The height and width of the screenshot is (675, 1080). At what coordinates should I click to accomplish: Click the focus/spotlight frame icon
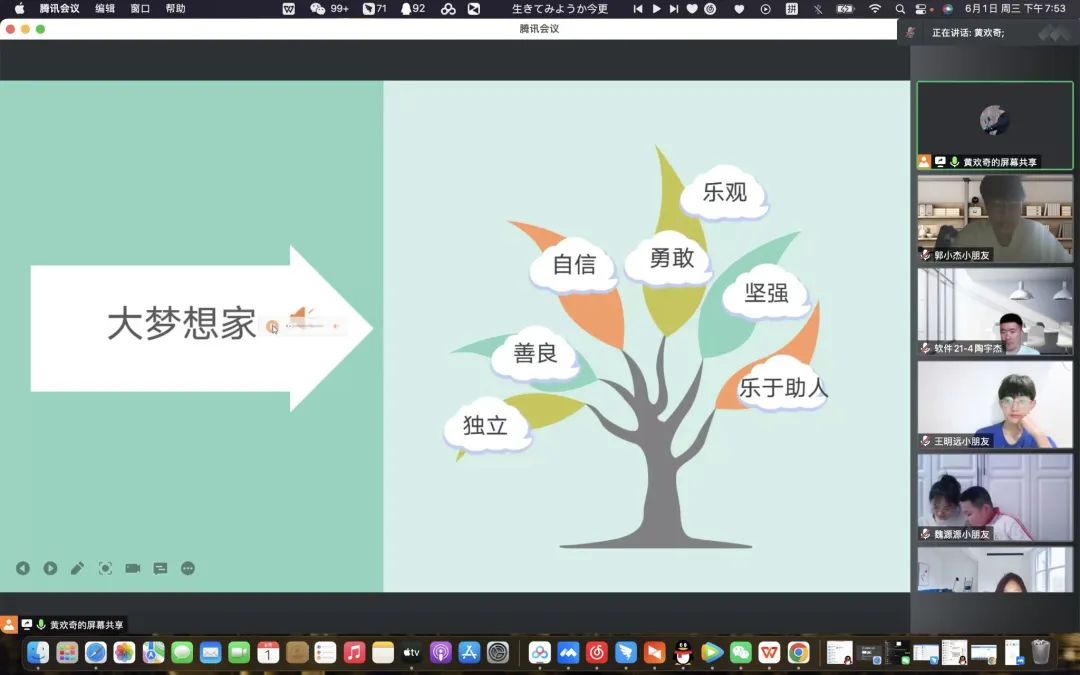105,568
